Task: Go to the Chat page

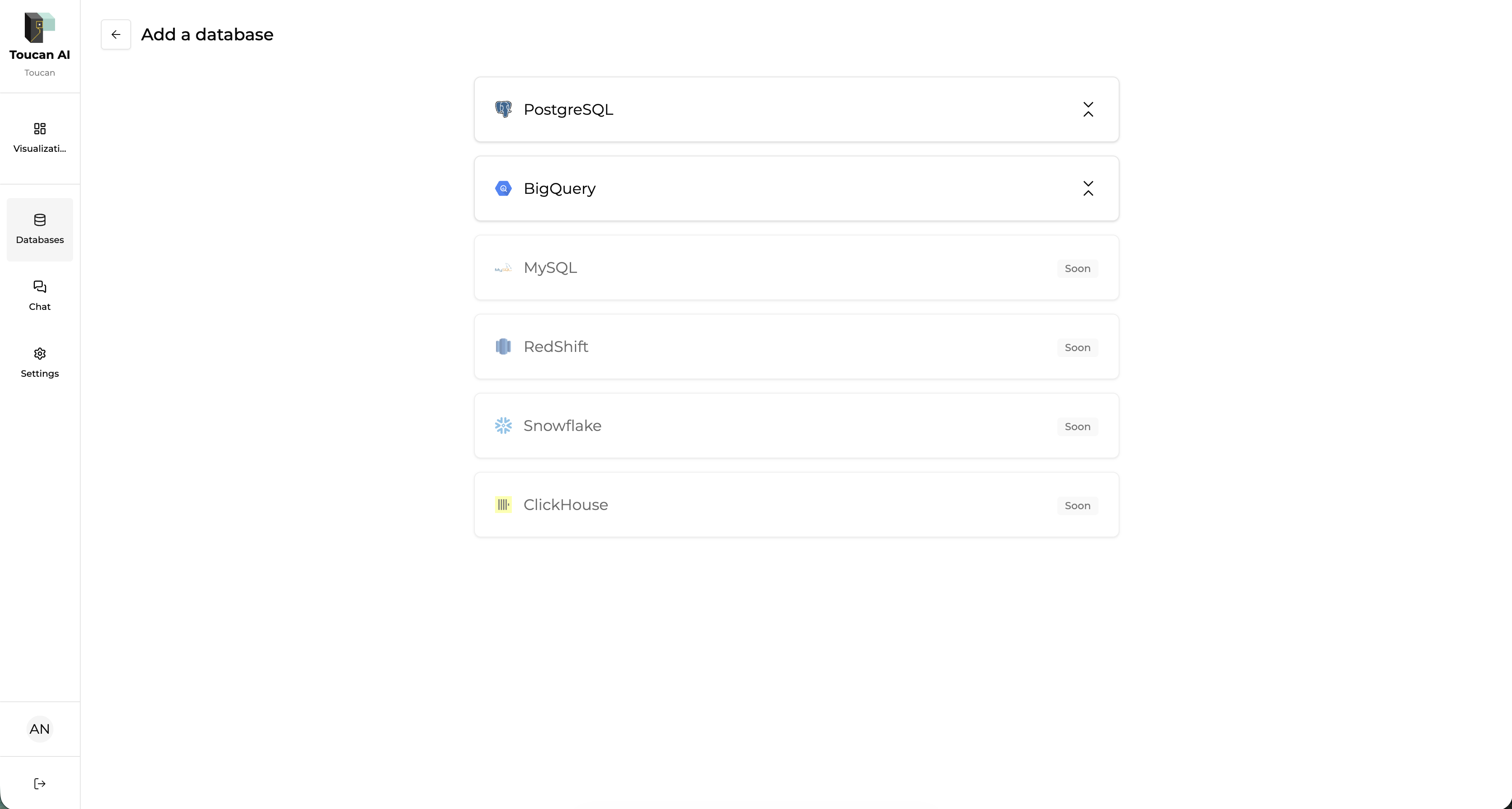Action: [x=40, y=296]
